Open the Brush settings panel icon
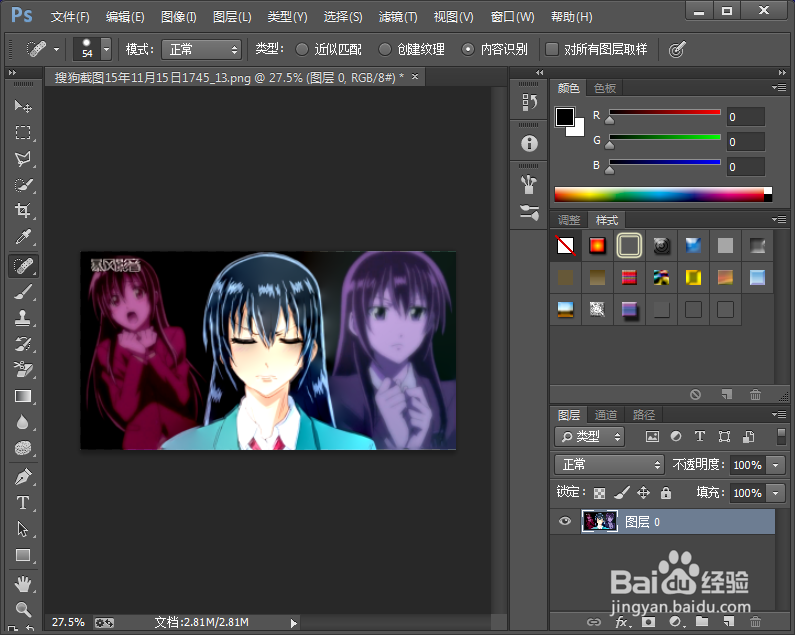The image size is (795, 635). click(529, 212)
